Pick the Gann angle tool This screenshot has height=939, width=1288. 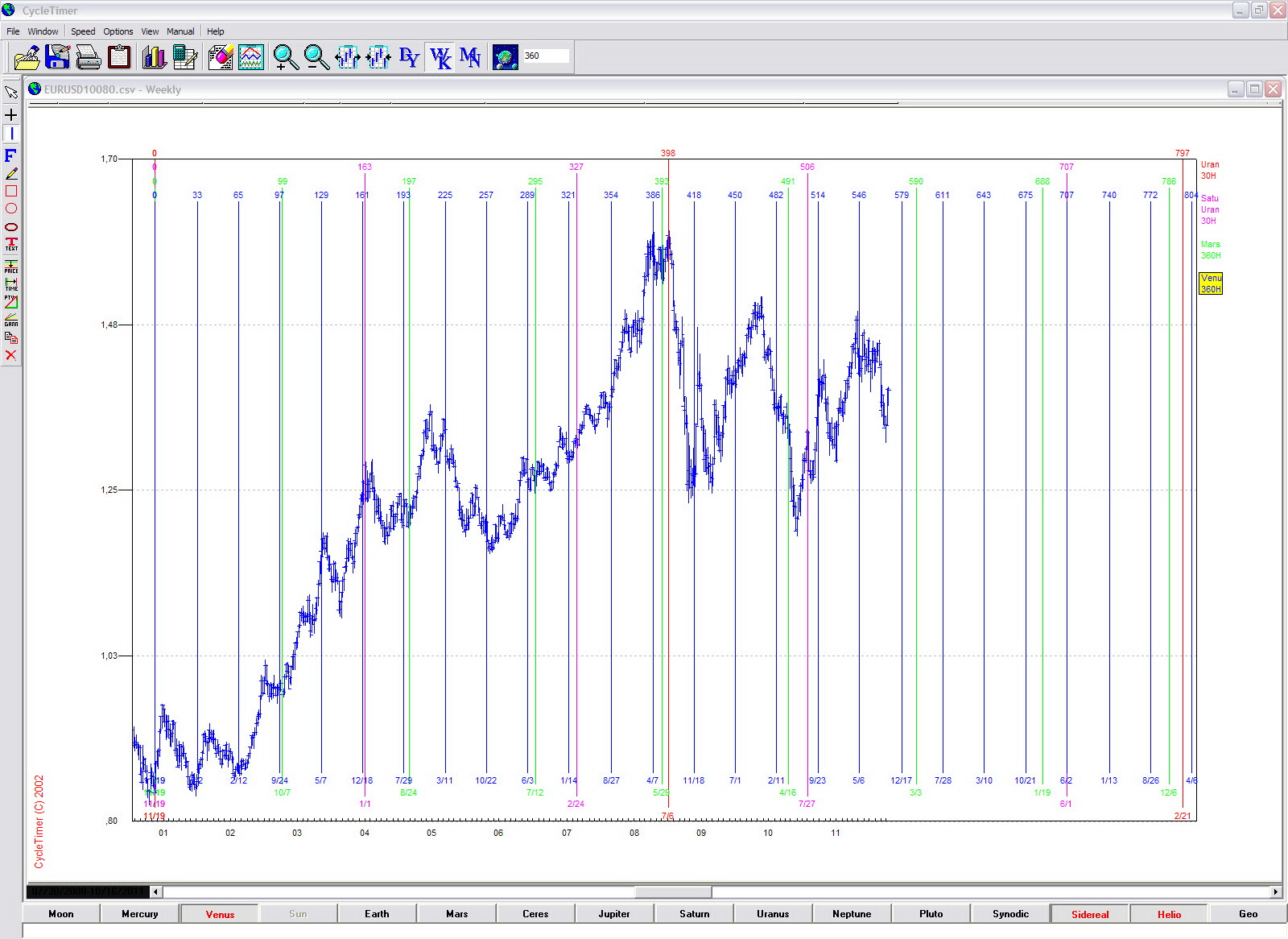(x=11, y=320)
